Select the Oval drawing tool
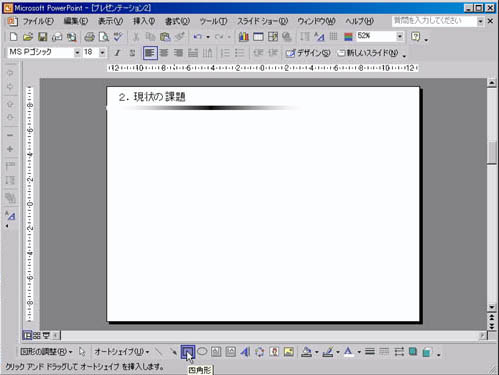This screenshot has width=499, height=375. click(x=202, y=352)
